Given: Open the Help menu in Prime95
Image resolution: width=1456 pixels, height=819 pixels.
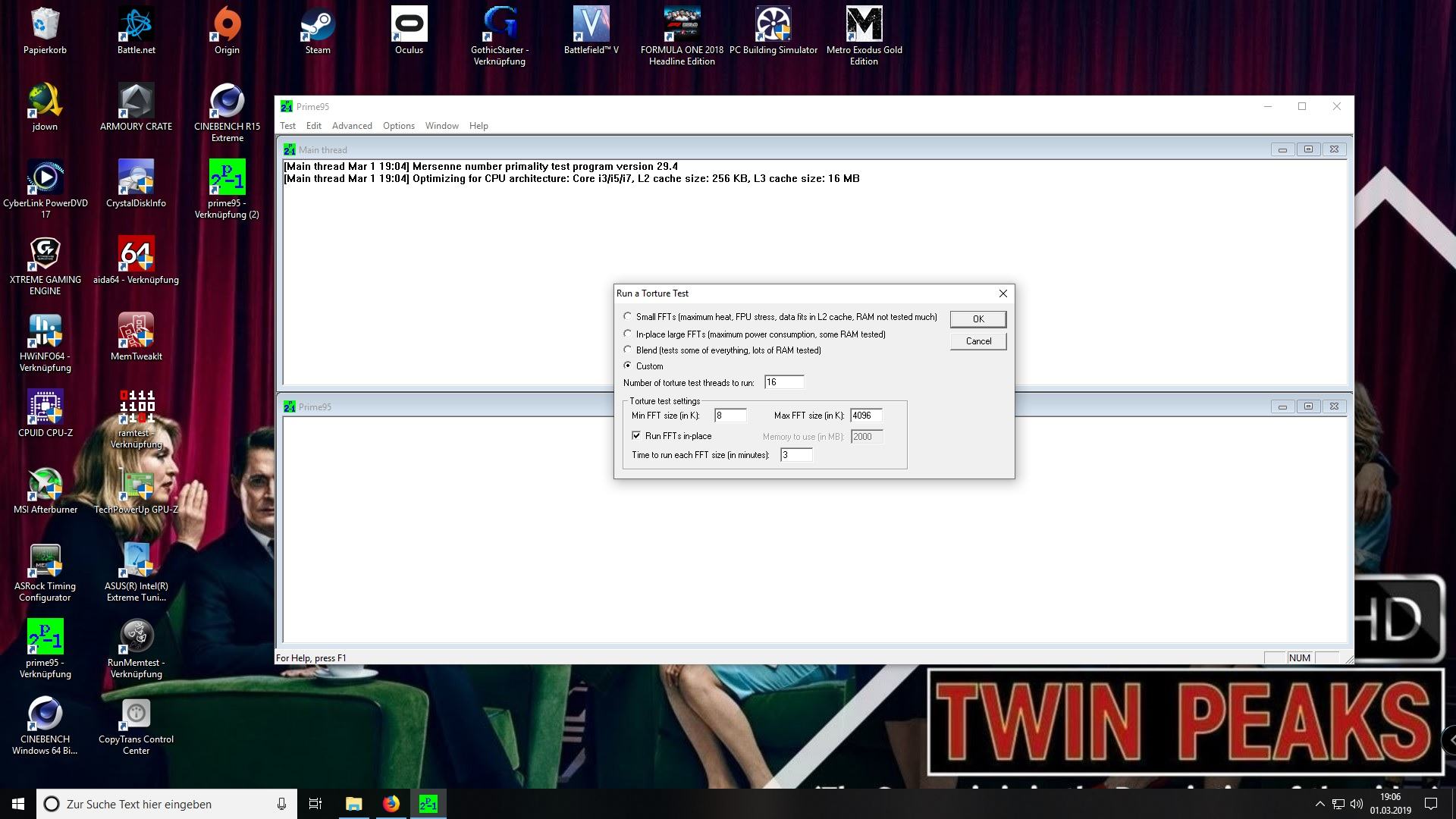Looking at the screenshot, I should 479,126.
